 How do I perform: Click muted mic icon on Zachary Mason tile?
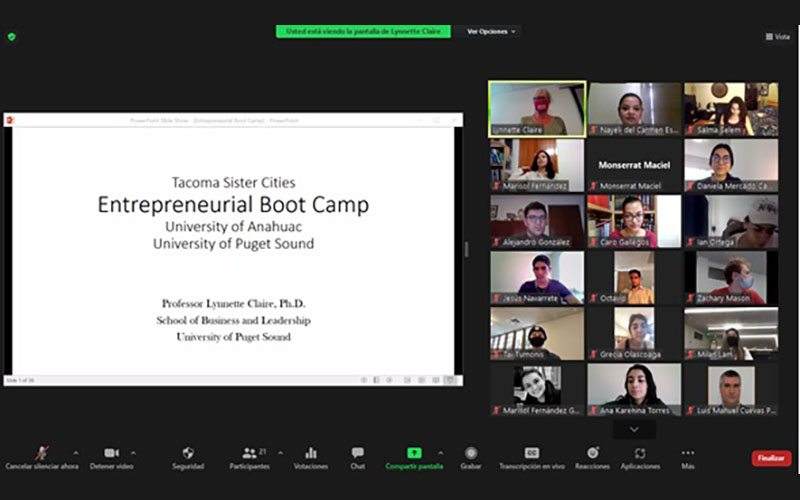690,298
